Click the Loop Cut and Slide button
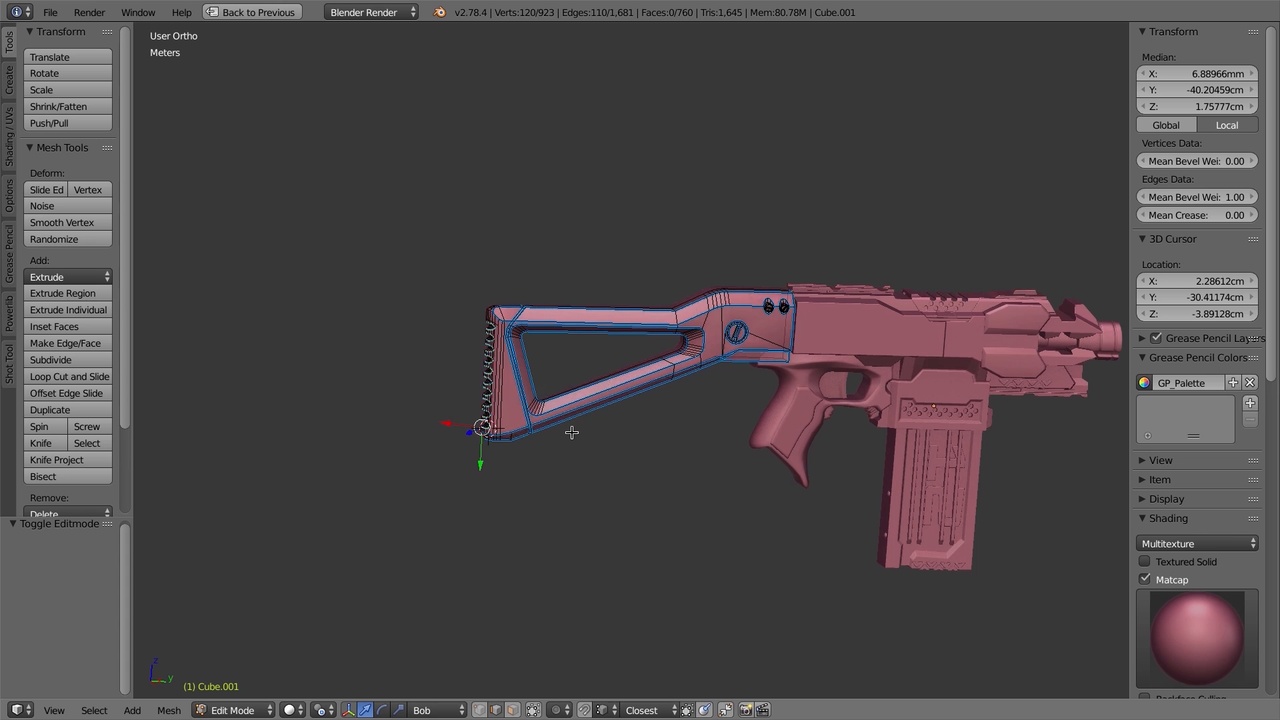The height and width of the screenshot is (720, 1280). (68, 377)
